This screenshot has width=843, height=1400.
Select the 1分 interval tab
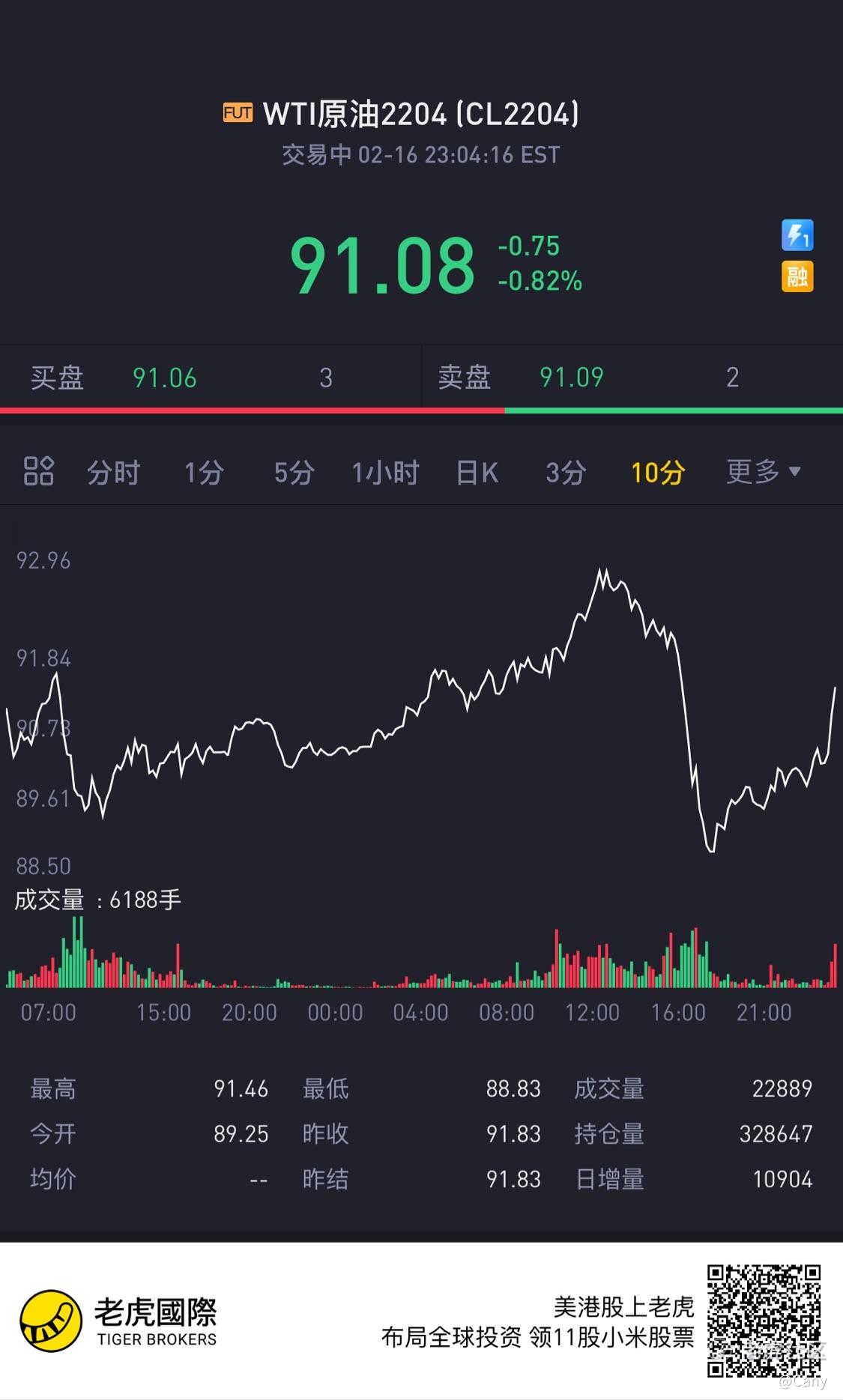tap(205, 473)
